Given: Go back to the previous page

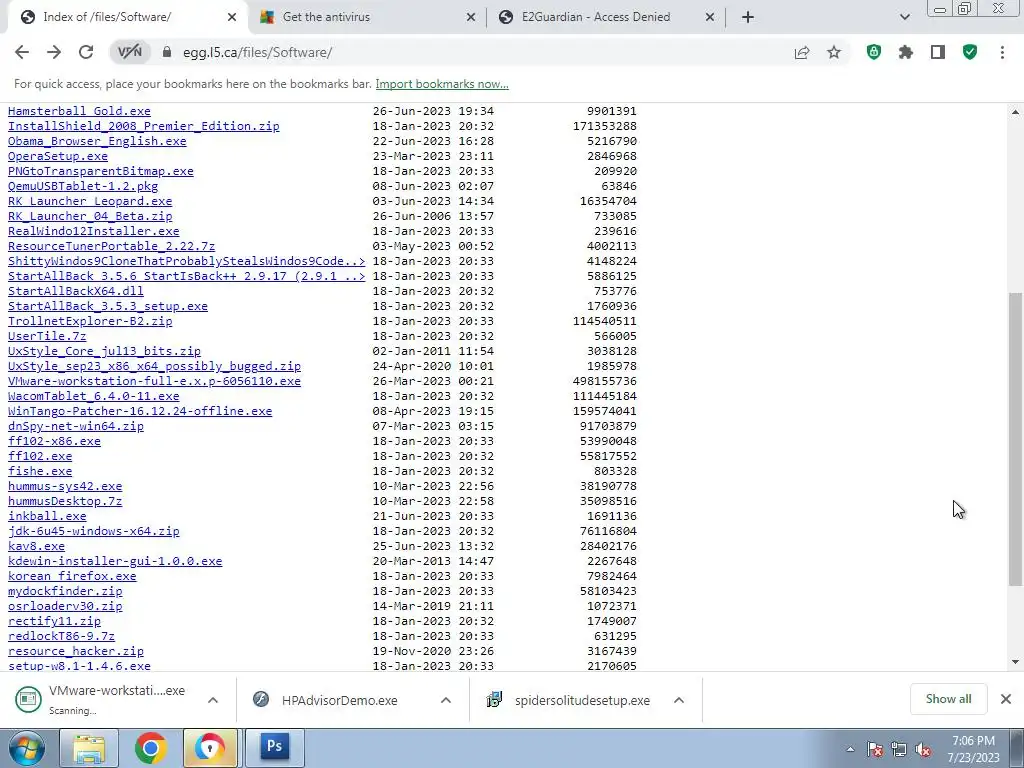Looking at the screenshot, I should click(x=22, y=52).
